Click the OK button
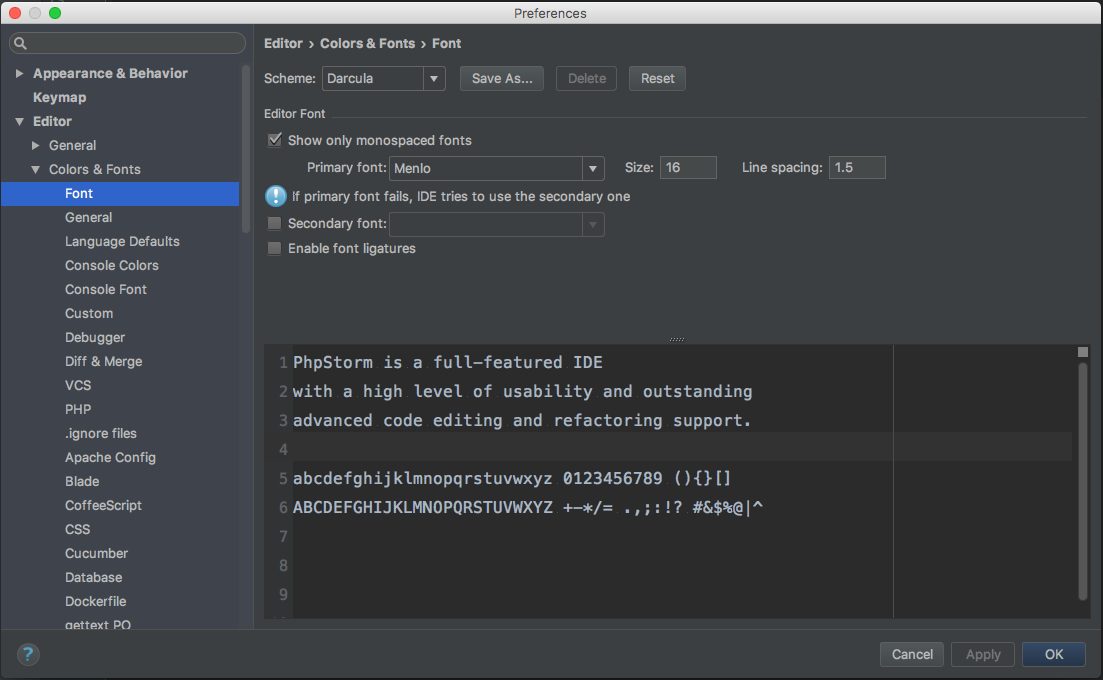 click(1054, 654)
